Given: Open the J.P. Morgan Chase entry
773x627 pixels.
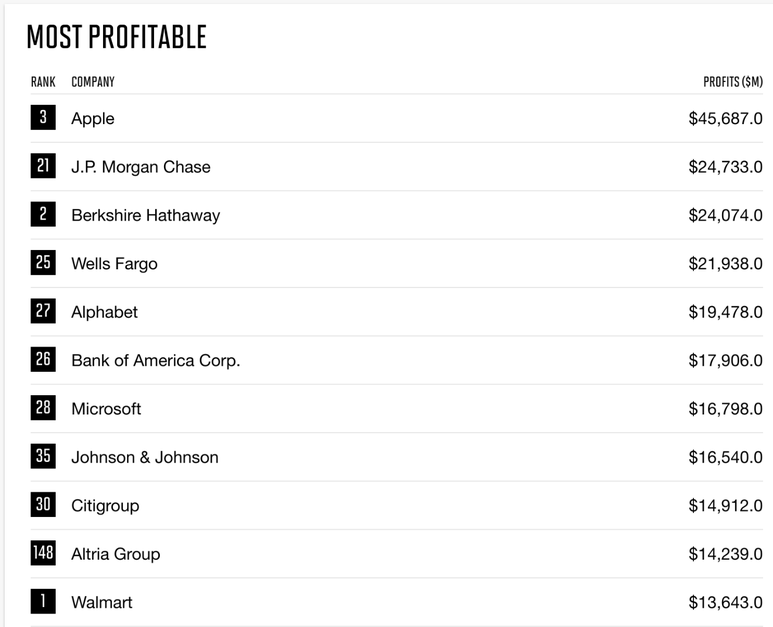Looking at the screenshot, I should click(x=141, y=167).
